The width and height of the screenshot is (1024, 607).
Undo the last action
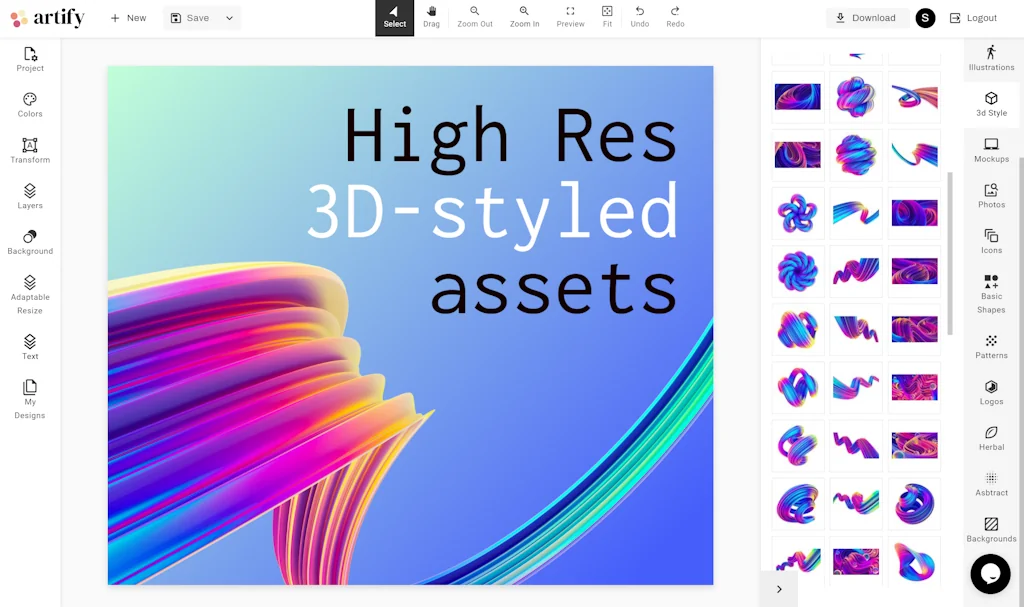640,17
